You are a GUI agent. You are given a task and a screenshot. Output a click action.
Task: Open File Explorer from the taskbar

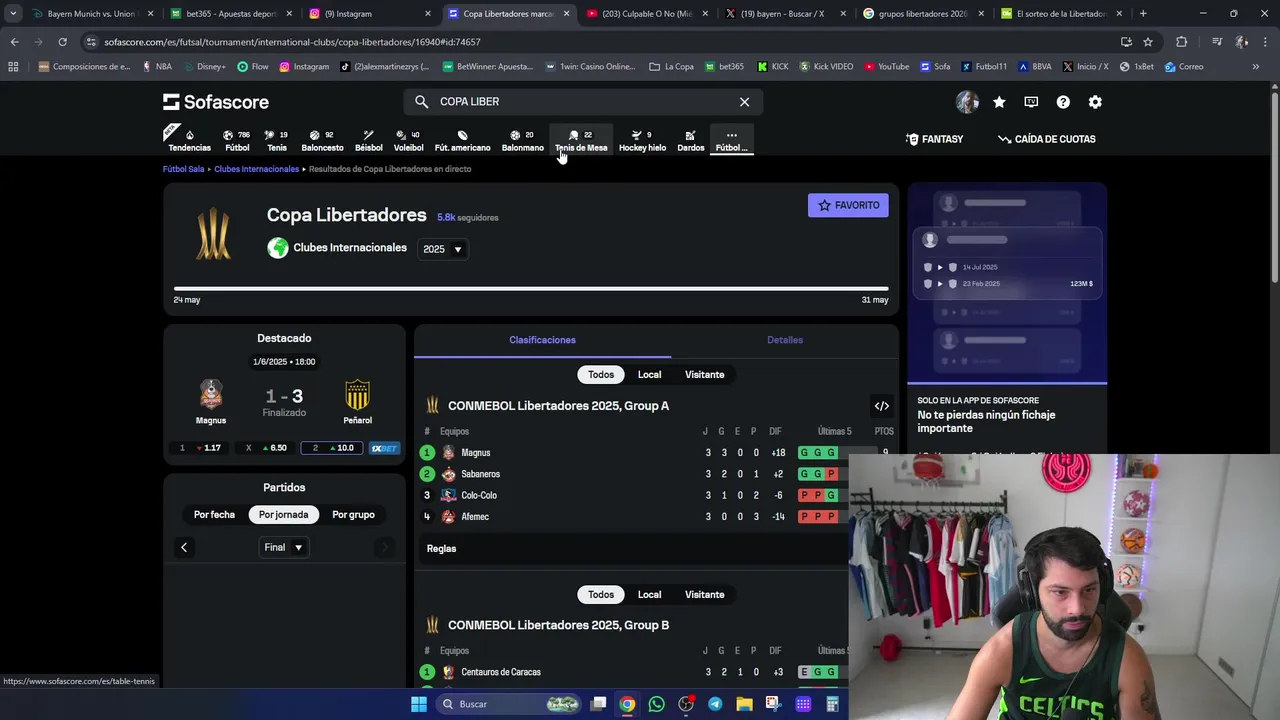pos(744,704)
